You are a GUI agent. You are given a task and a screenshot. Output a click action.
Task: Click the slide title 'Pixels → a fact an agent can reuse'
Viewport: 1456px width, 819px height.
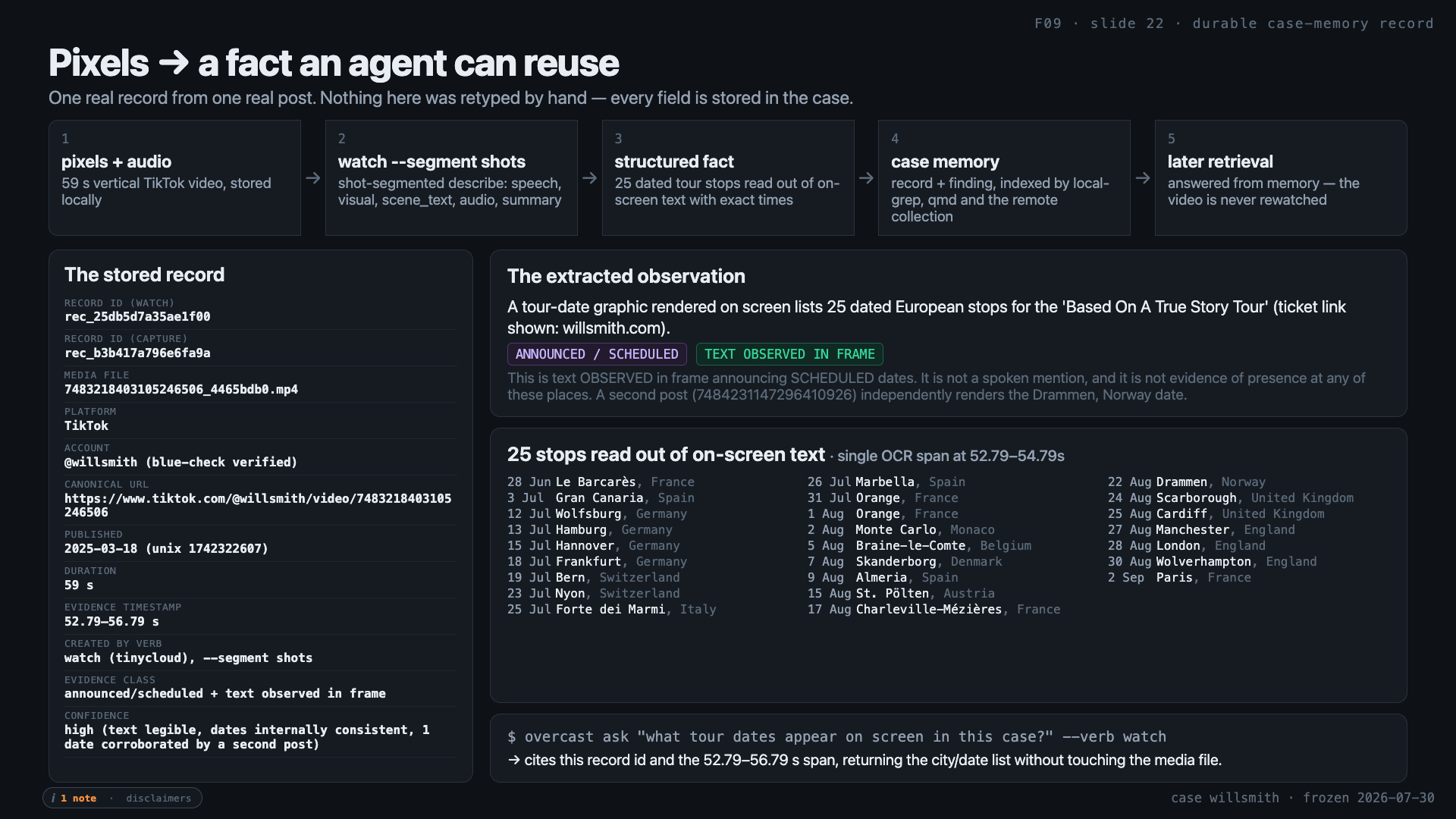click(334, 63)
